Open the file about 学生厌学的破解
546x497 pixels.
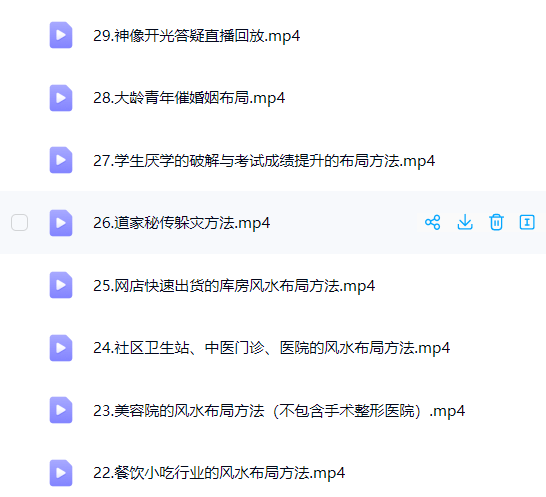[x=264, y=161]
